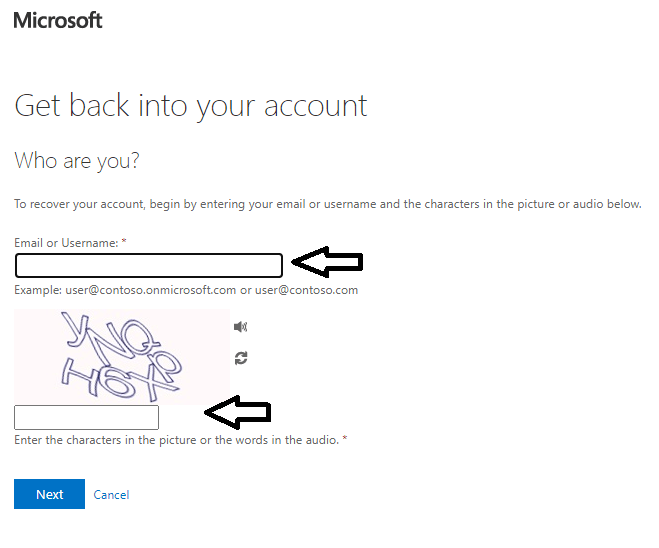Click the 'Enter the characters in the picture' caption
Image resolution: width=659 pixels, height=548 pixels.
177,440
